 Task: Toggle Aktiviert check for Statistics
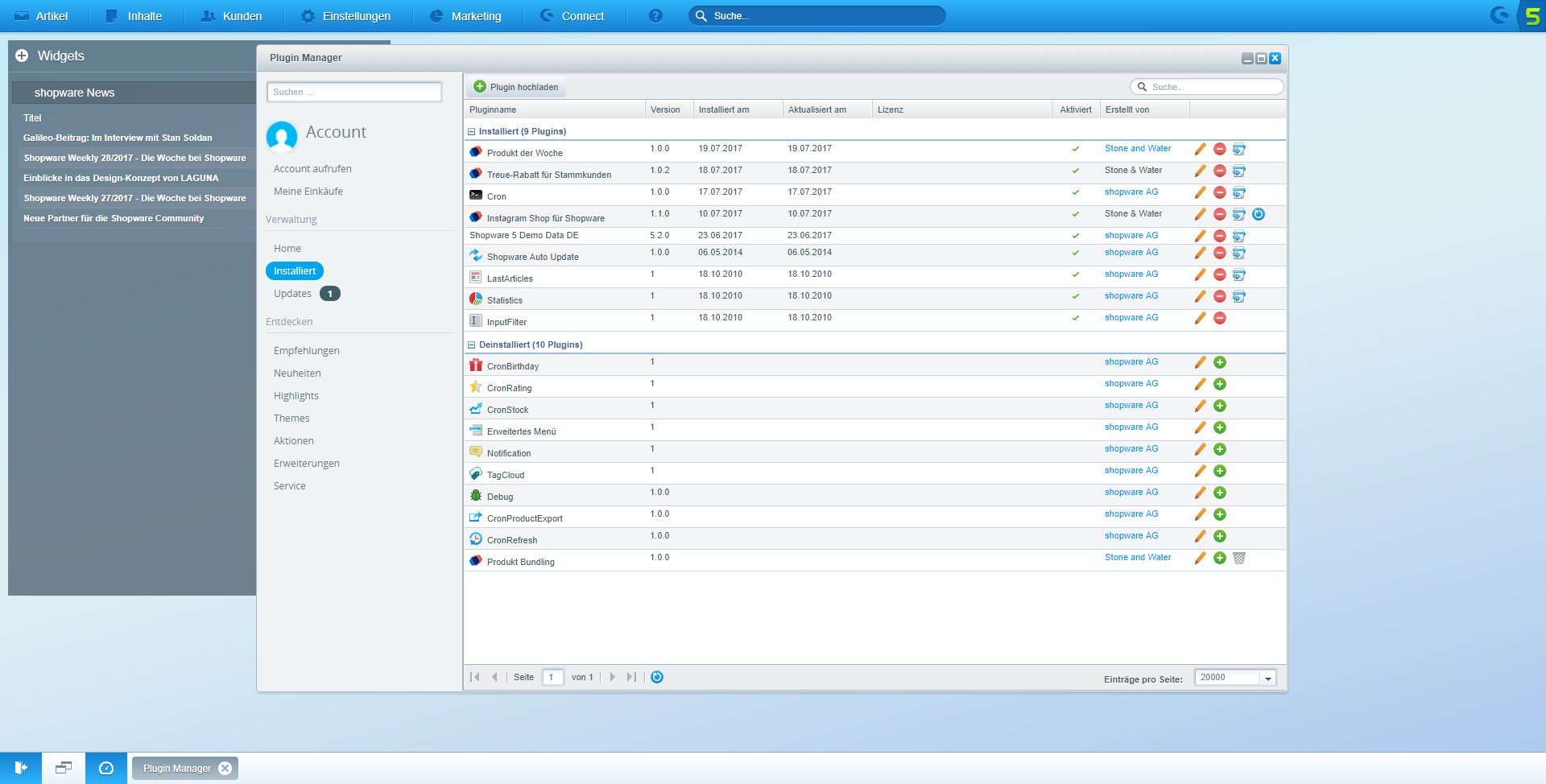[1076, 296]
